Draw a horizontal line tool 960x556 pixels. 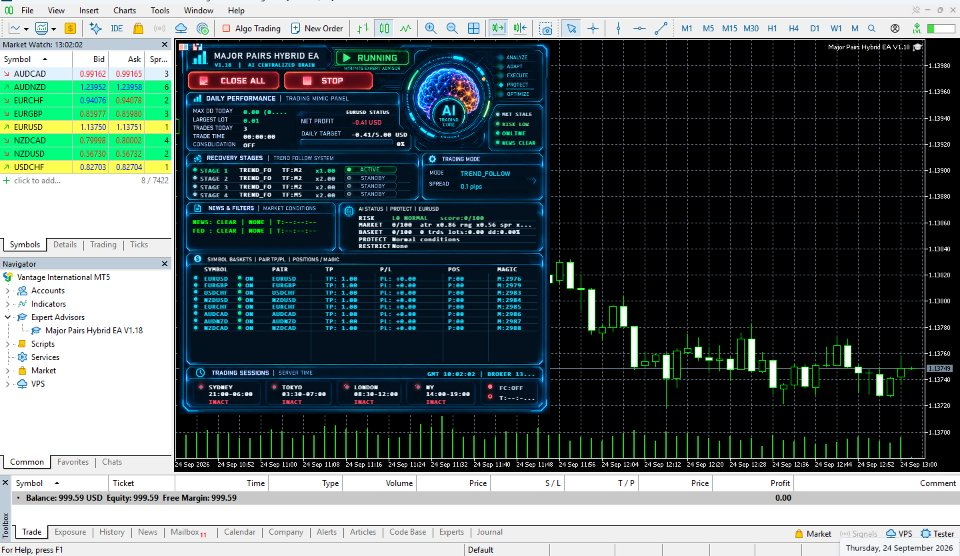click(x=639, y=28)
